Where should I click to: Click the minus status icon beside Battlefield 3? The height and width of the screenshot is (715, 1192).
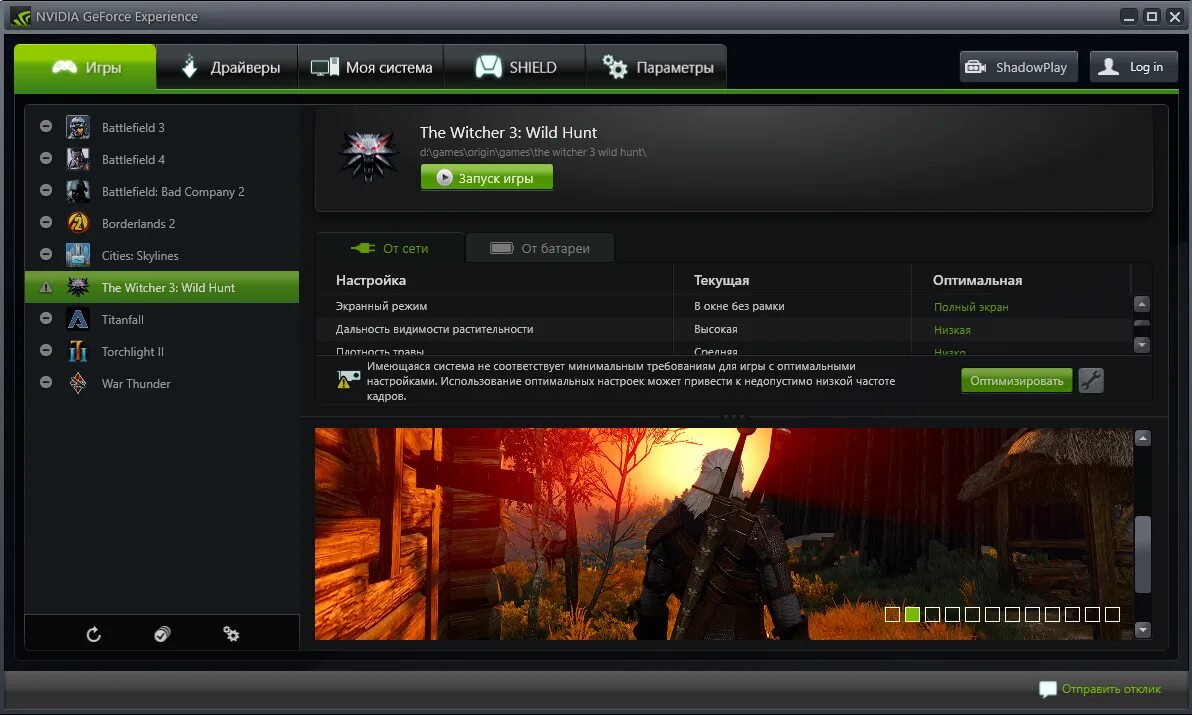click(x=46, y=126)
